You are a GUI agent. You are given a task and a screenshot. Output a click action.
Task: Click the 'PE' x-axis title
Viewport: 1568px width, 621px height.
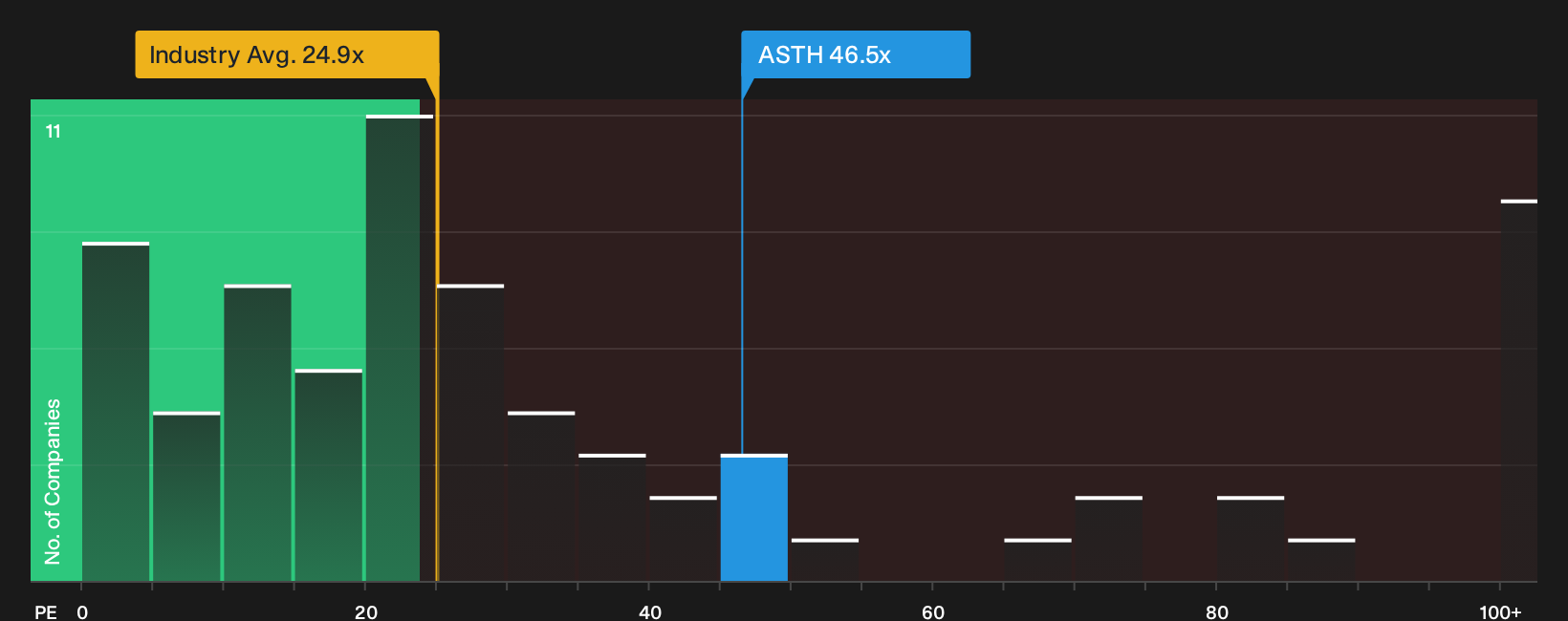click(46, 612)
